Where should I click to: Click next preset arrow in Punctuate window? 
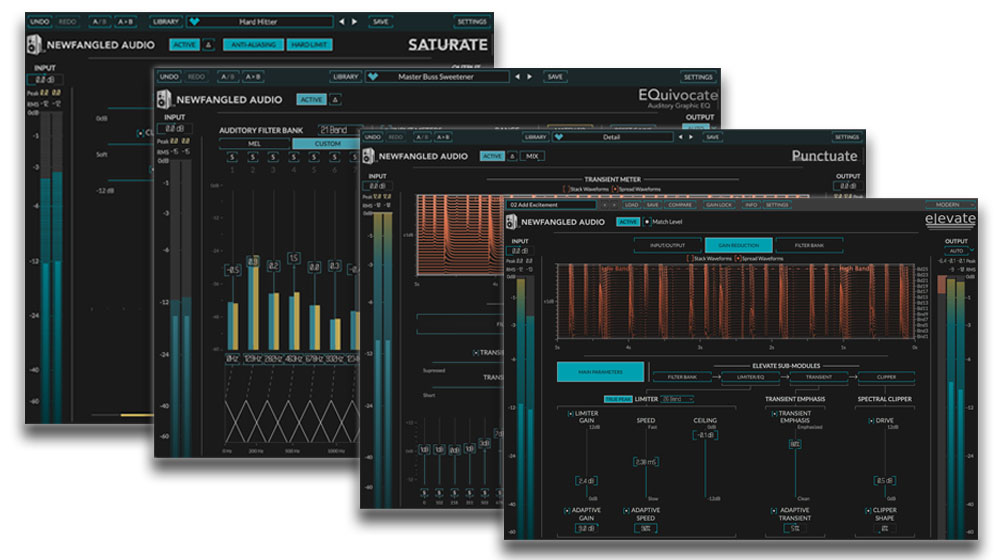(691, 137)
